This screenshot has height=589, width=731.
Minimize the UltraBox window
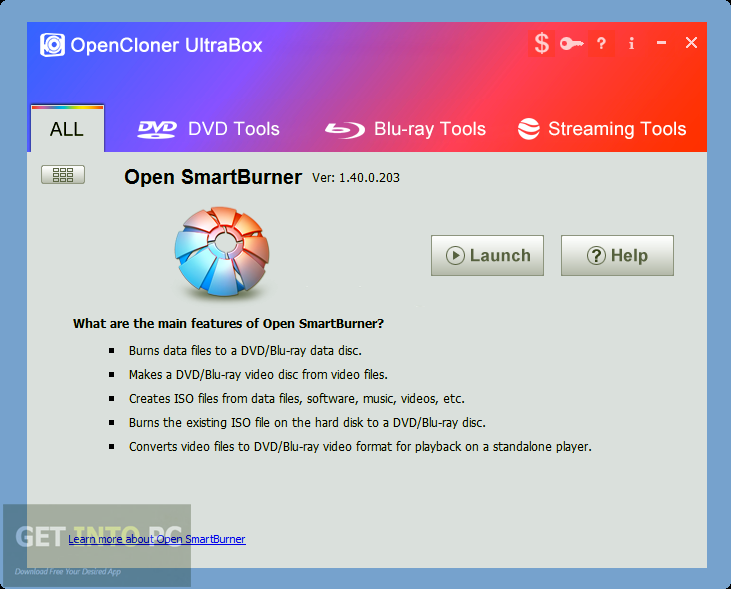[661, 43]
